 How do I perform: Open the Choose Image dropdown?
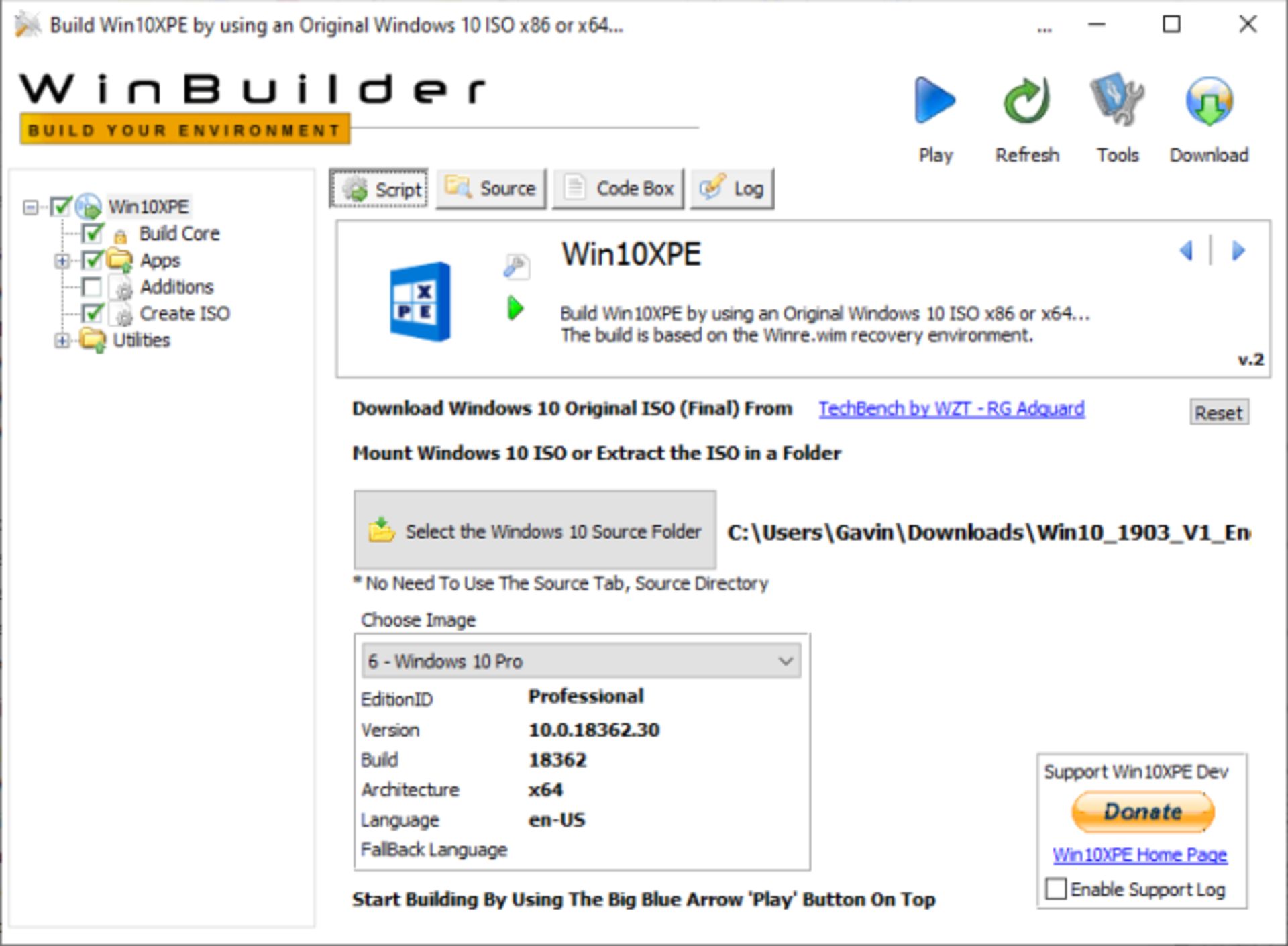581,662
